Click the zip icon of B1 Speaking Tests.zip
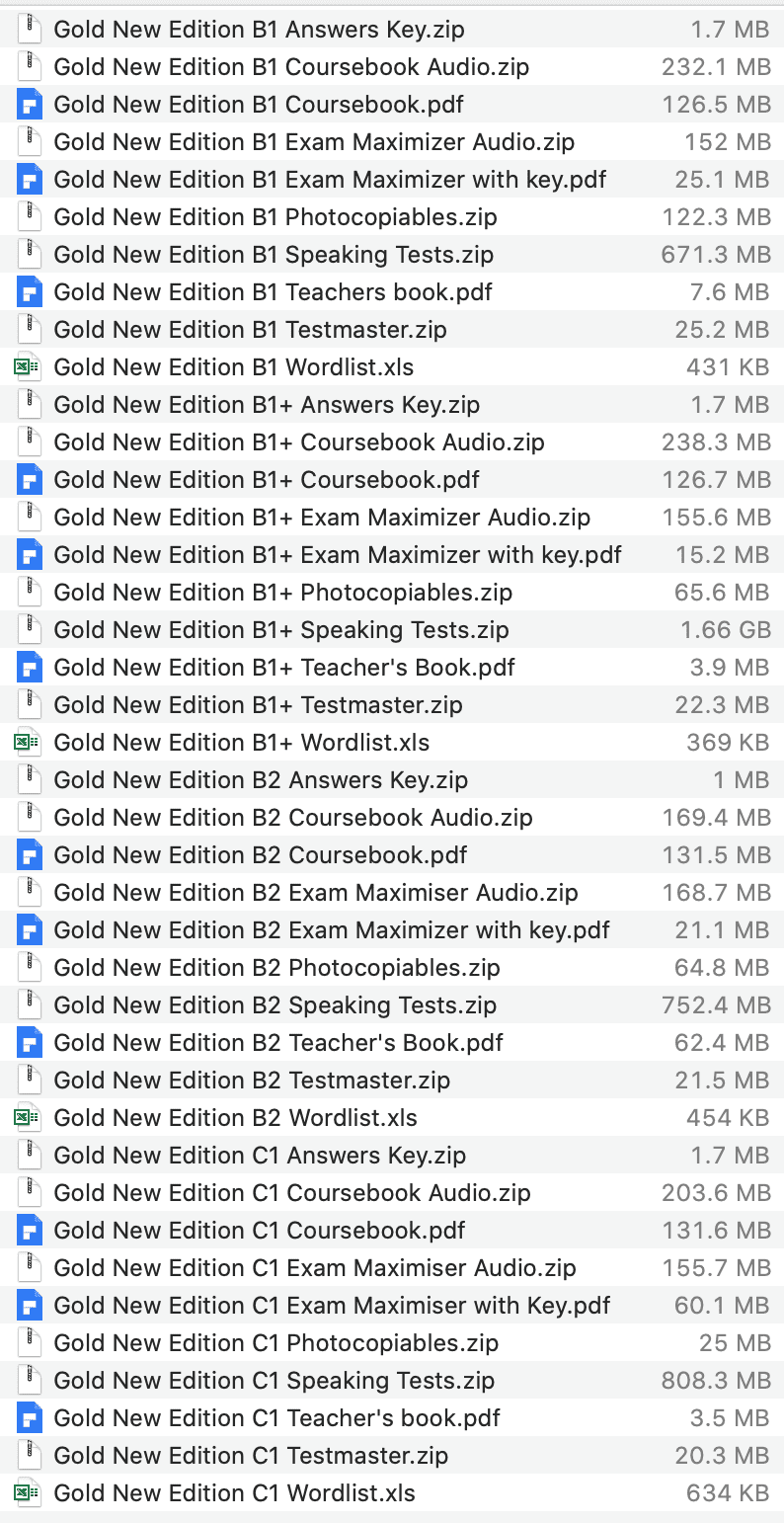 click(30, 255)
